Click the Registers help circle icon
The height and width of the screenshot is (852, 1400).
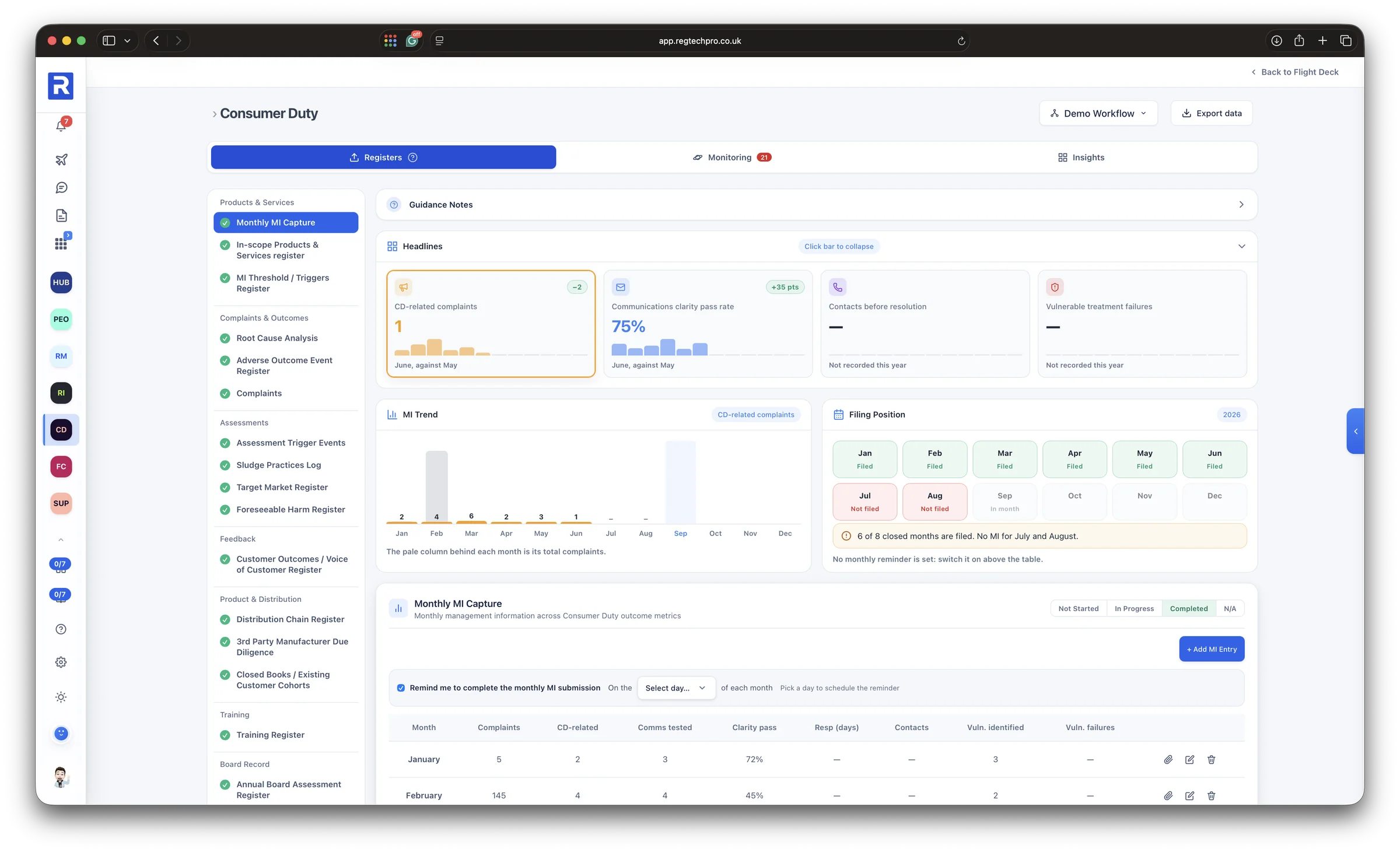(x=412, y=157)
